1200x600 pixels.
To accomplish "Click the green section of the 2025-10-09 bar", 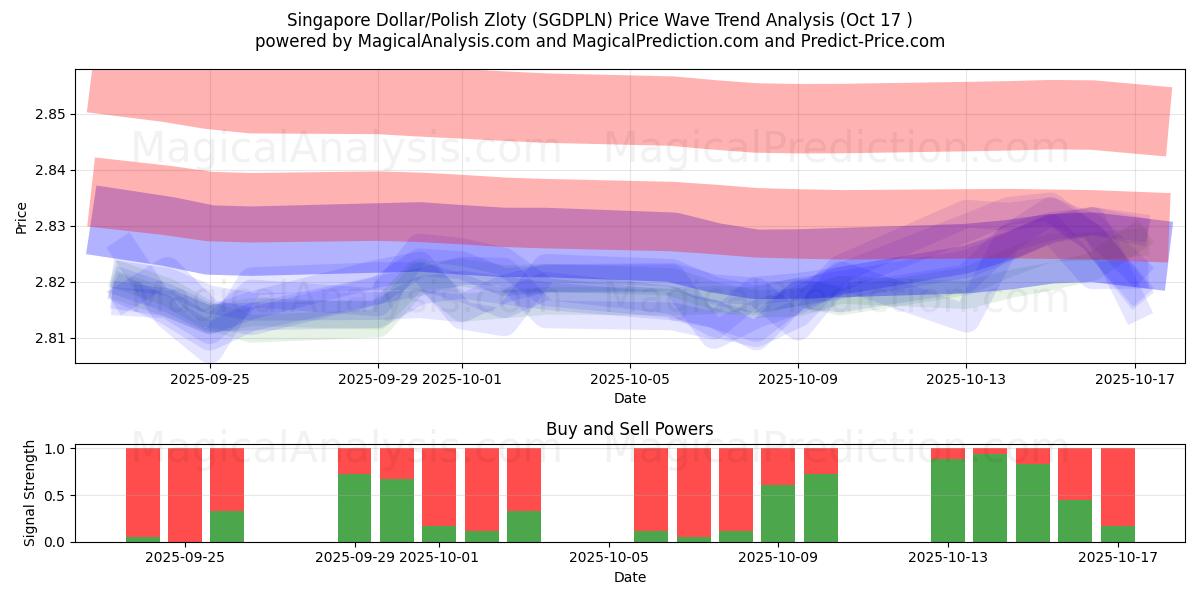I will (x=778, y=513).
